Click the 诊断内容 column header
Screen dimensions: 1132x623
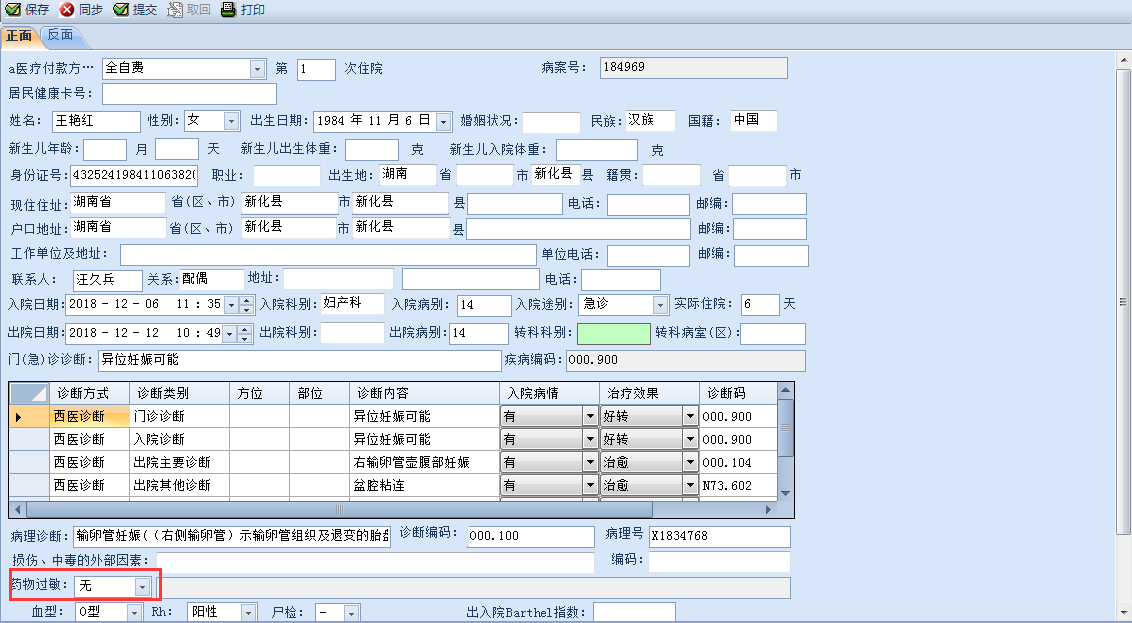coord(424,393)
